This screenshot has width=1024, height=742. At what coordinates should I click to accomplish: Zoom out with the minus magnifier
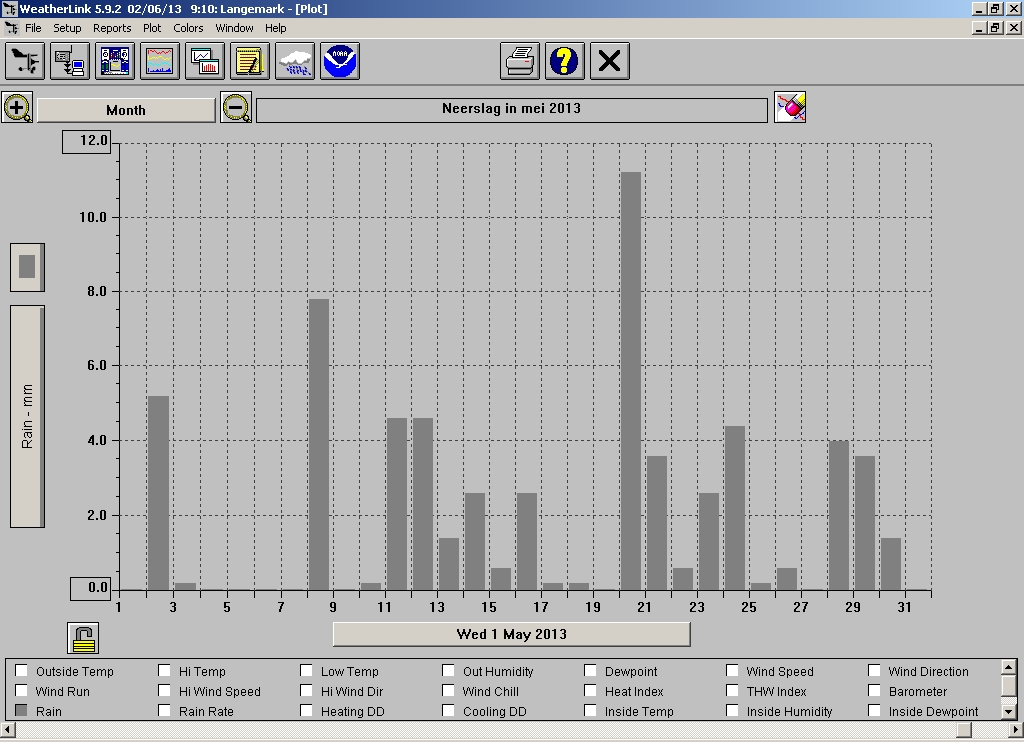coord(236,108)
